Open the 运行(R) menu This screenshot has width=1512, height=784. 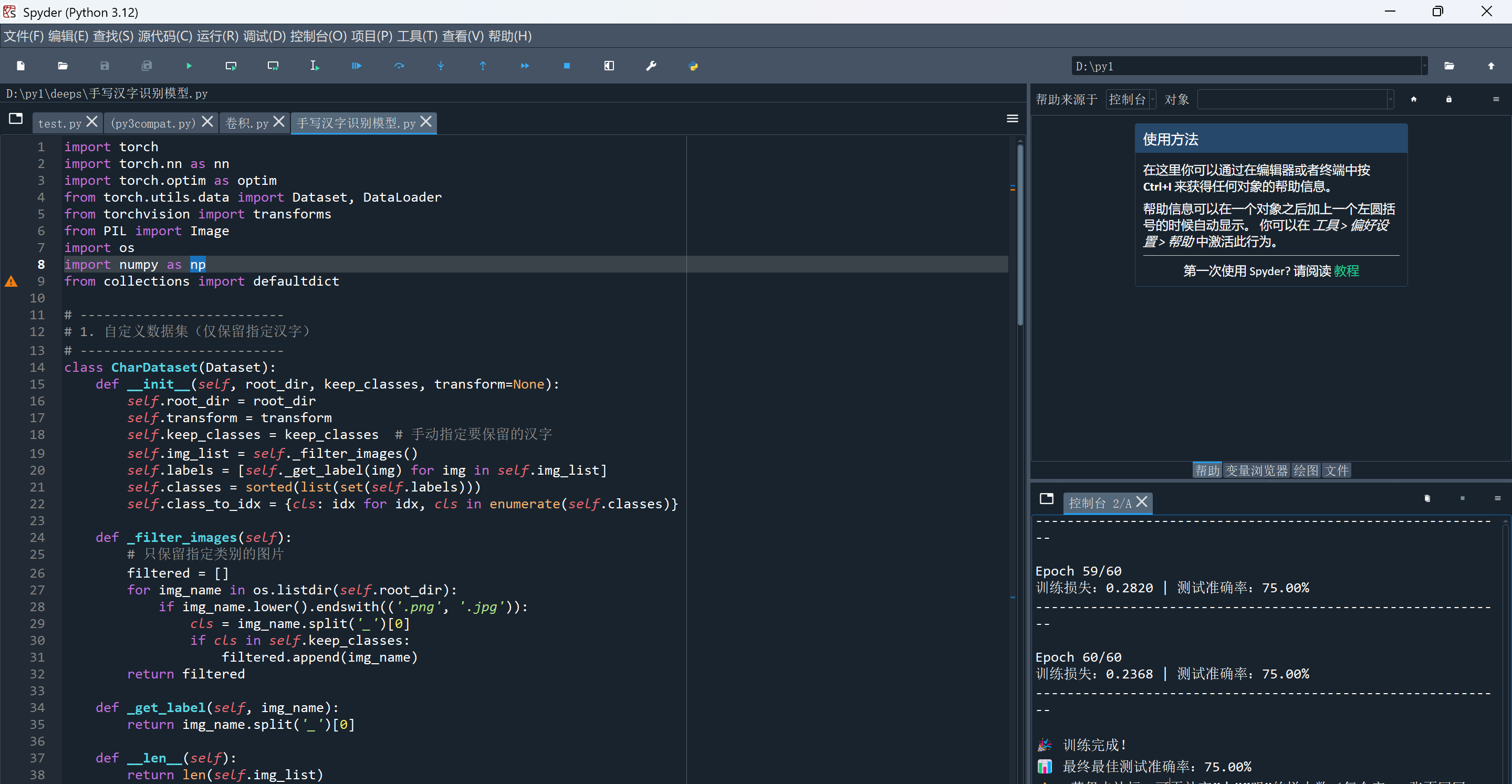click(x=217, y=36)
